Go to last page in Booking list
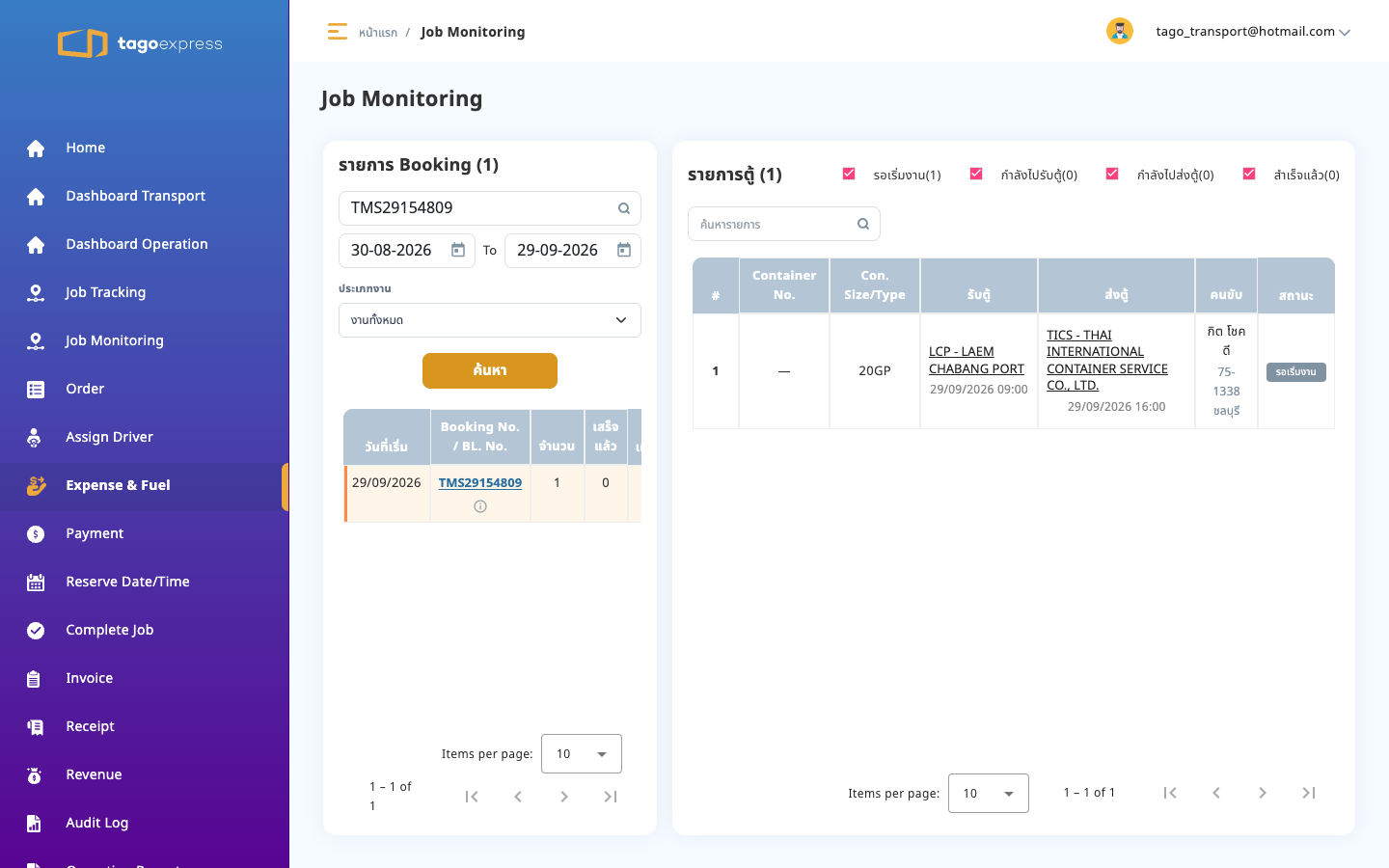The image size is (1389, 868). 611,797
